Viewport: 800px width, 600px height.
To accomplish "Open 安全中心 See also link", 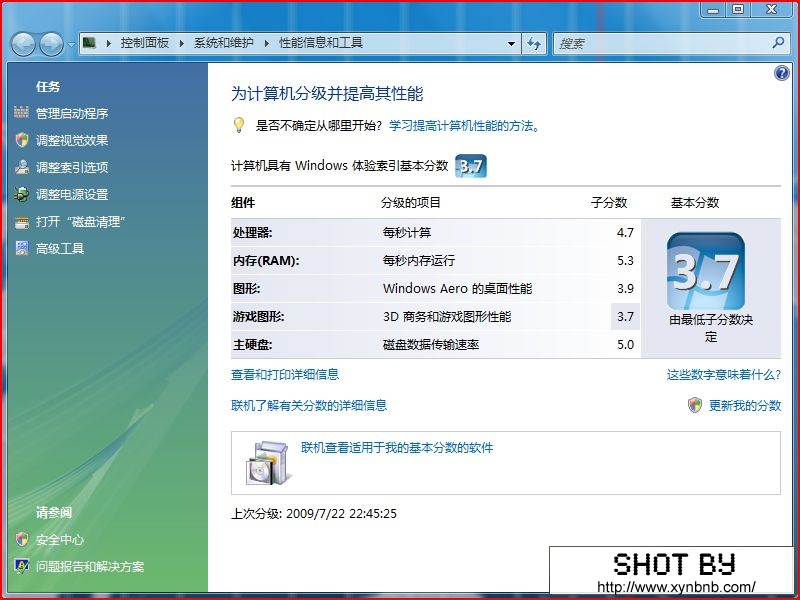I will [x=60, y=540].
